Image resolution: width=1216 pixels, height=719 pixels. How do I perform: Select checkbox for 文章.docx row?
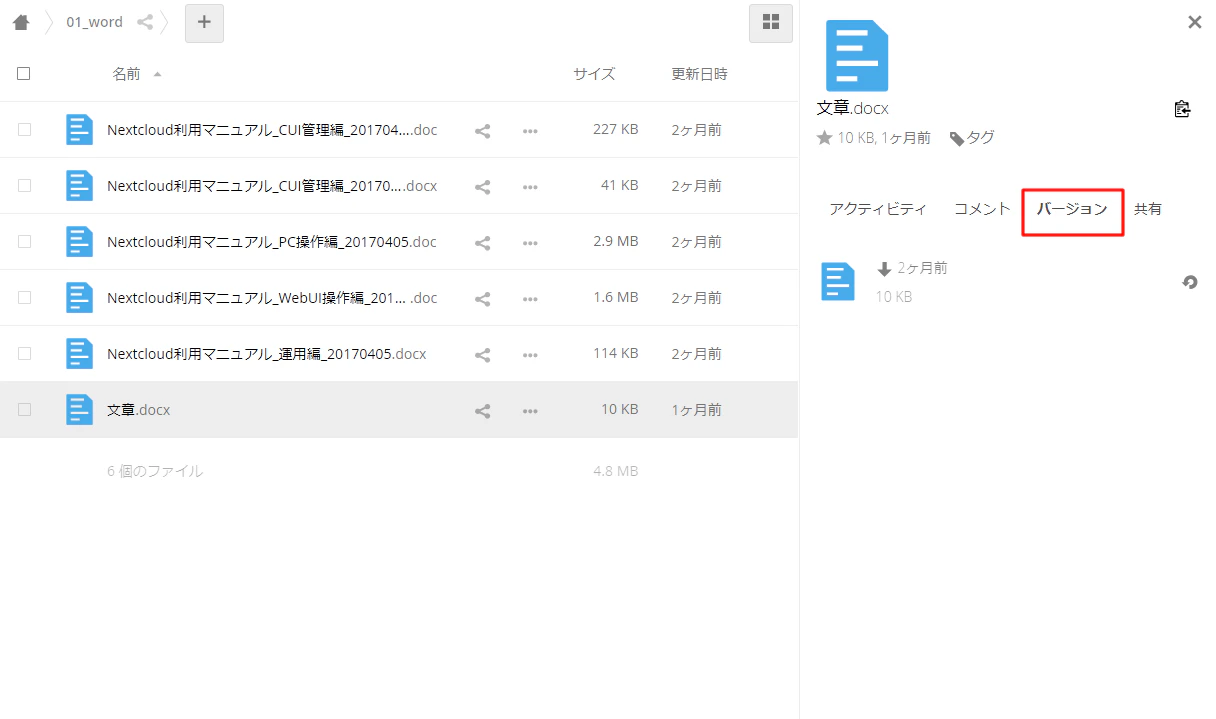click(24, 410)
